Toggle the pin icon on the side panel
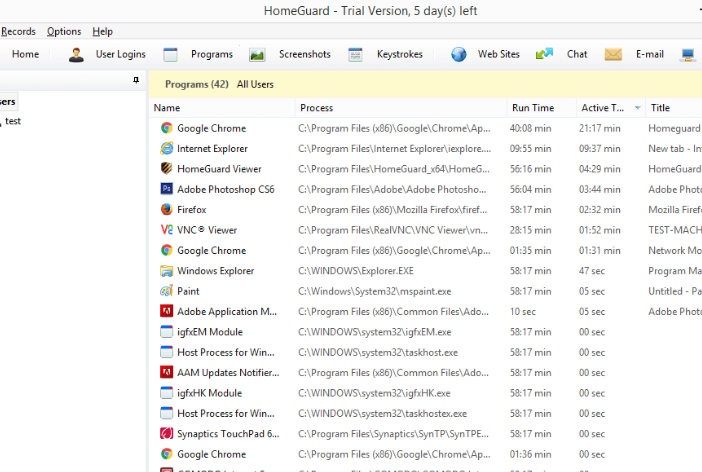The height and width of the screenshot is (472, 702). point(136,80)
